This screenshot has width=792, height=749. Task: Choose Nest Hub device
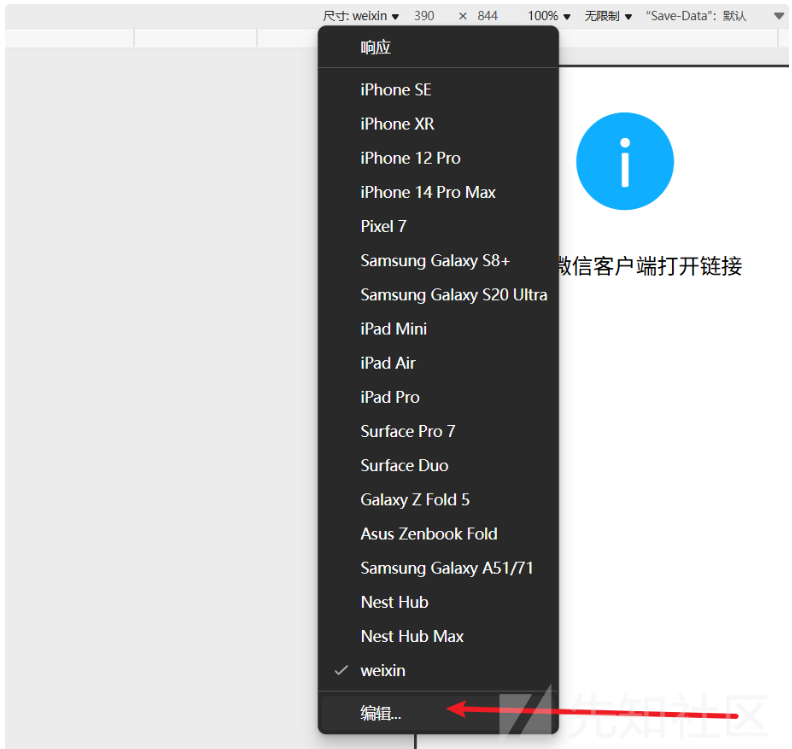(x=438, y=603)
